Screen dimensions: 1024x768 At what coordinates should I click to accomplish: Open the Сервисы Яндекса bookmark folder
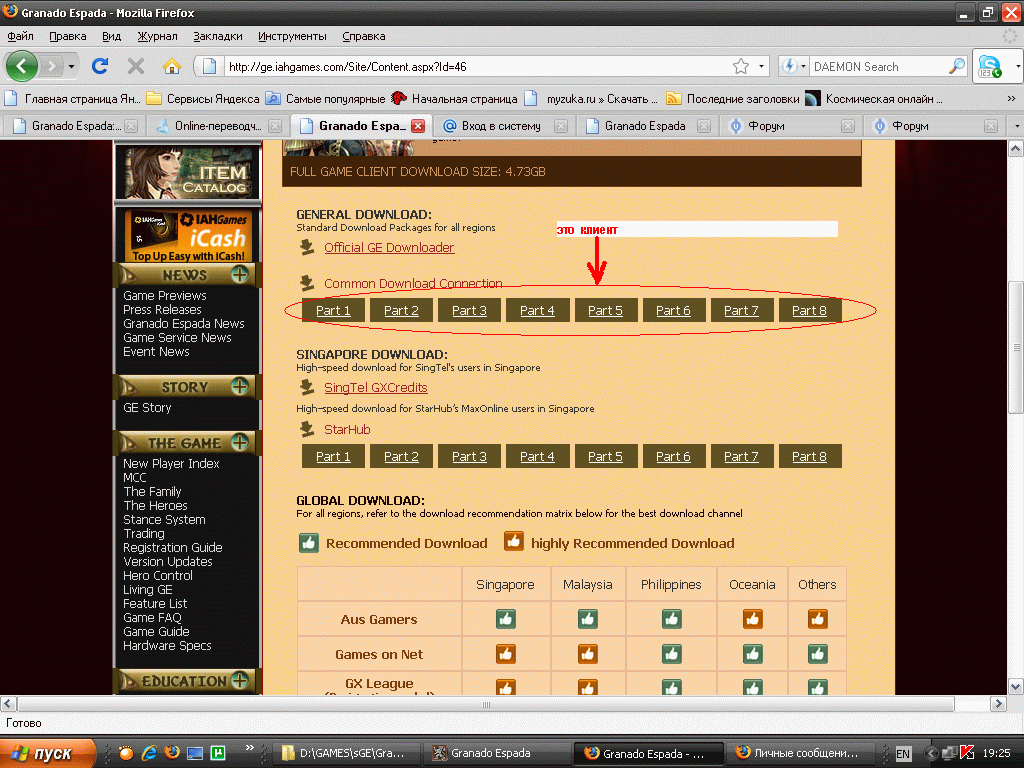point(203,99)
